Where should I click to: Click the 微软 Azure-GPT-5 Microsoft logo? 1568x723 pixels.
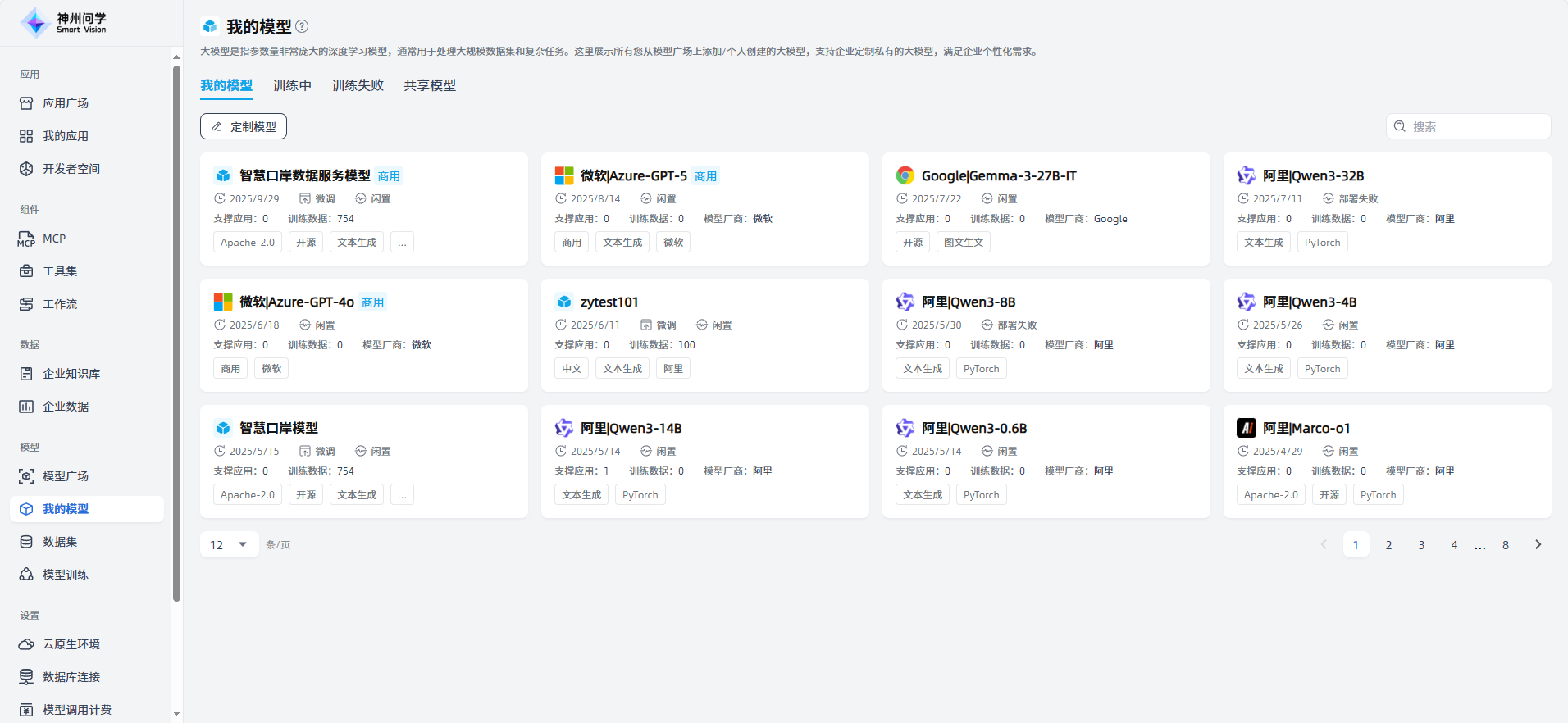(564, 175)
